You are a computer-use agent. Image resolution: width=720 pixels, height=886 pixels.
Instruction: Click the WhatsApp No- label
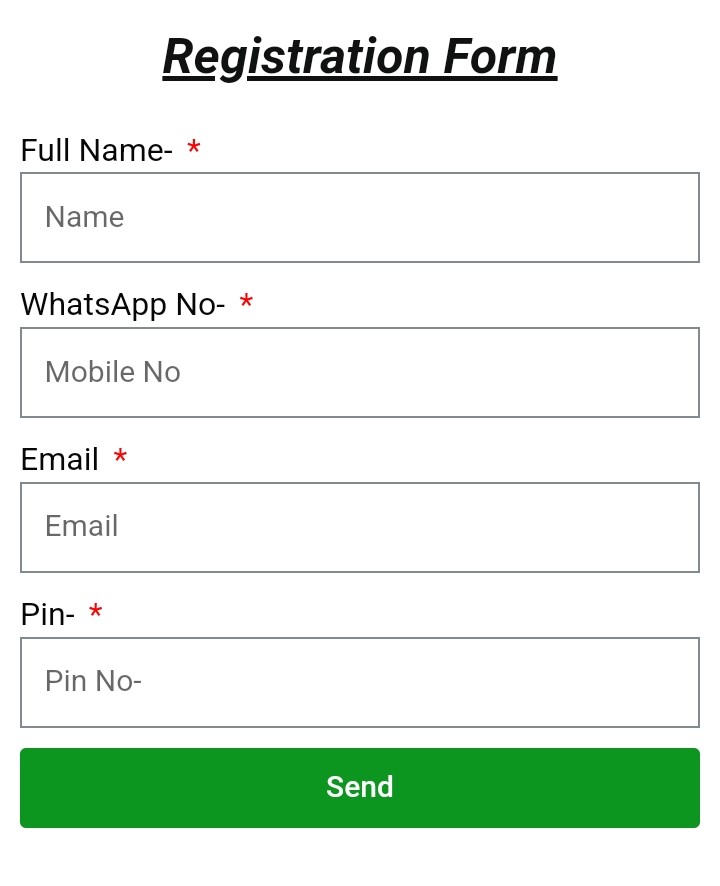click(x=123, y=305)
